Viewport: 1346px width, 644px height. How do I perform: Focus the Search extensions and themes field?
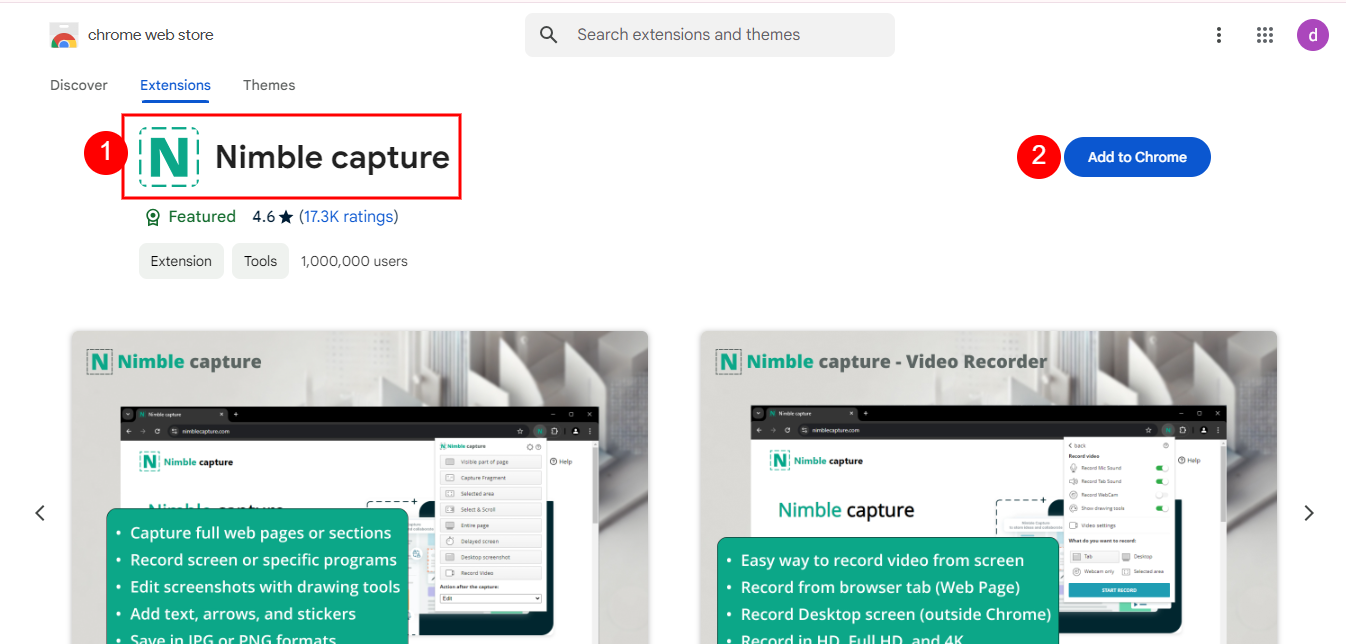(x=710, y=35)
